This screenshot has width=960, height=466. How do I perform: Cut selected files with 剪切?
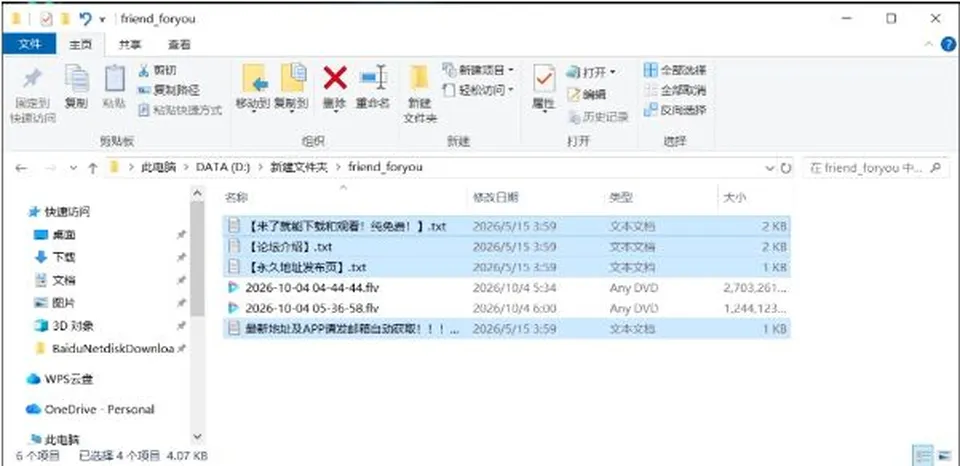click(x=158, y=70)
